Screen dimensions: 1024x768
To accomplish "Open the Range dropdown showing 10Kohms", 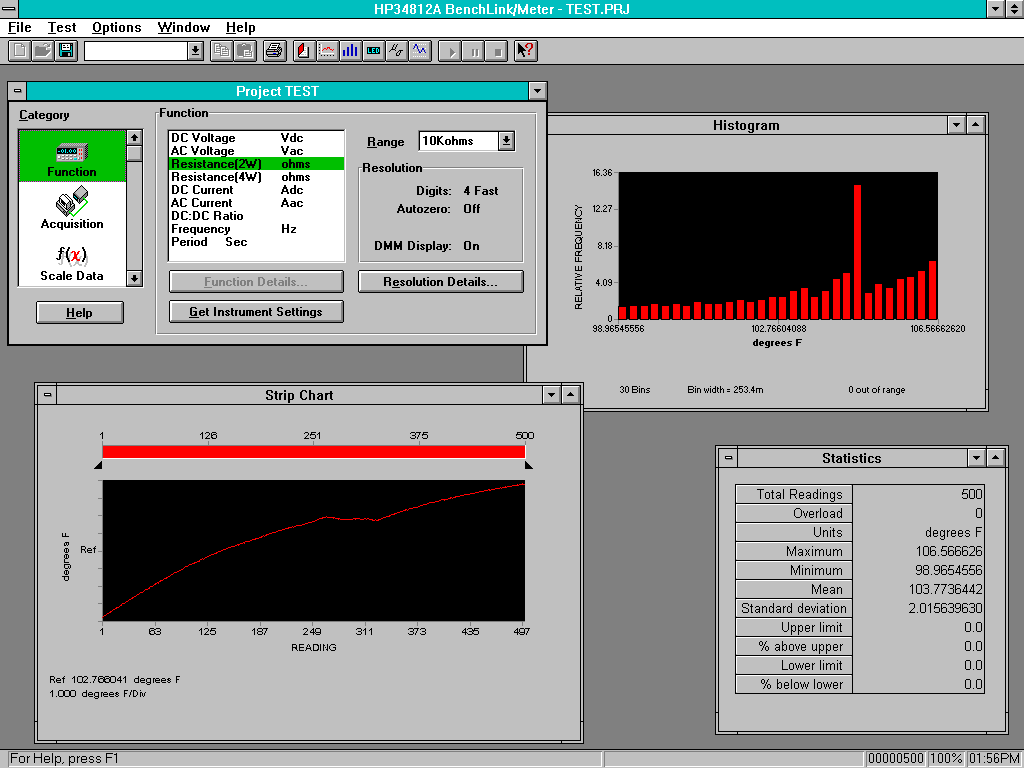I will pyautogui.click(x=506, y=141).
